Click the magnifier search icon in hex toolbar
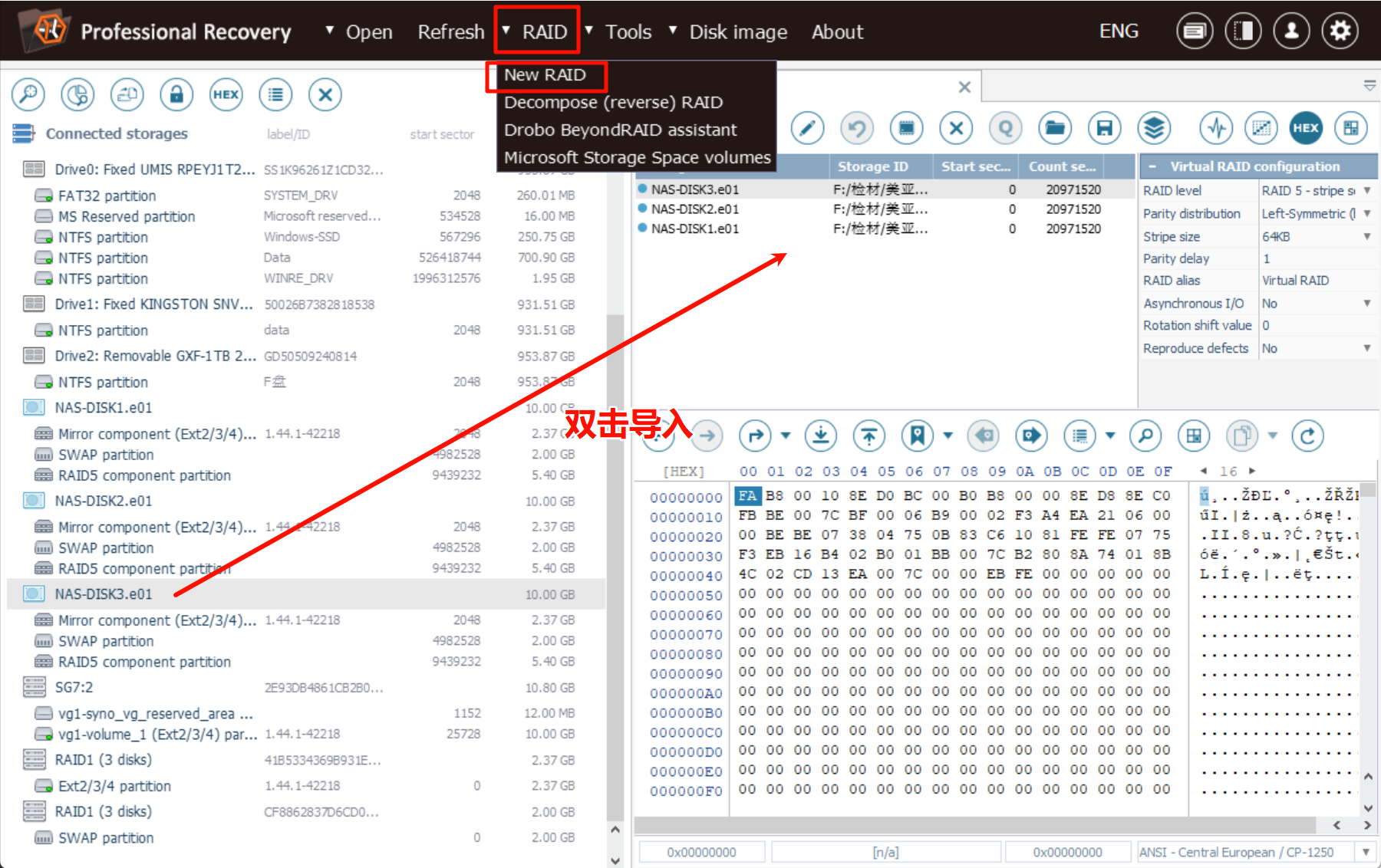 coord(1145,436)
